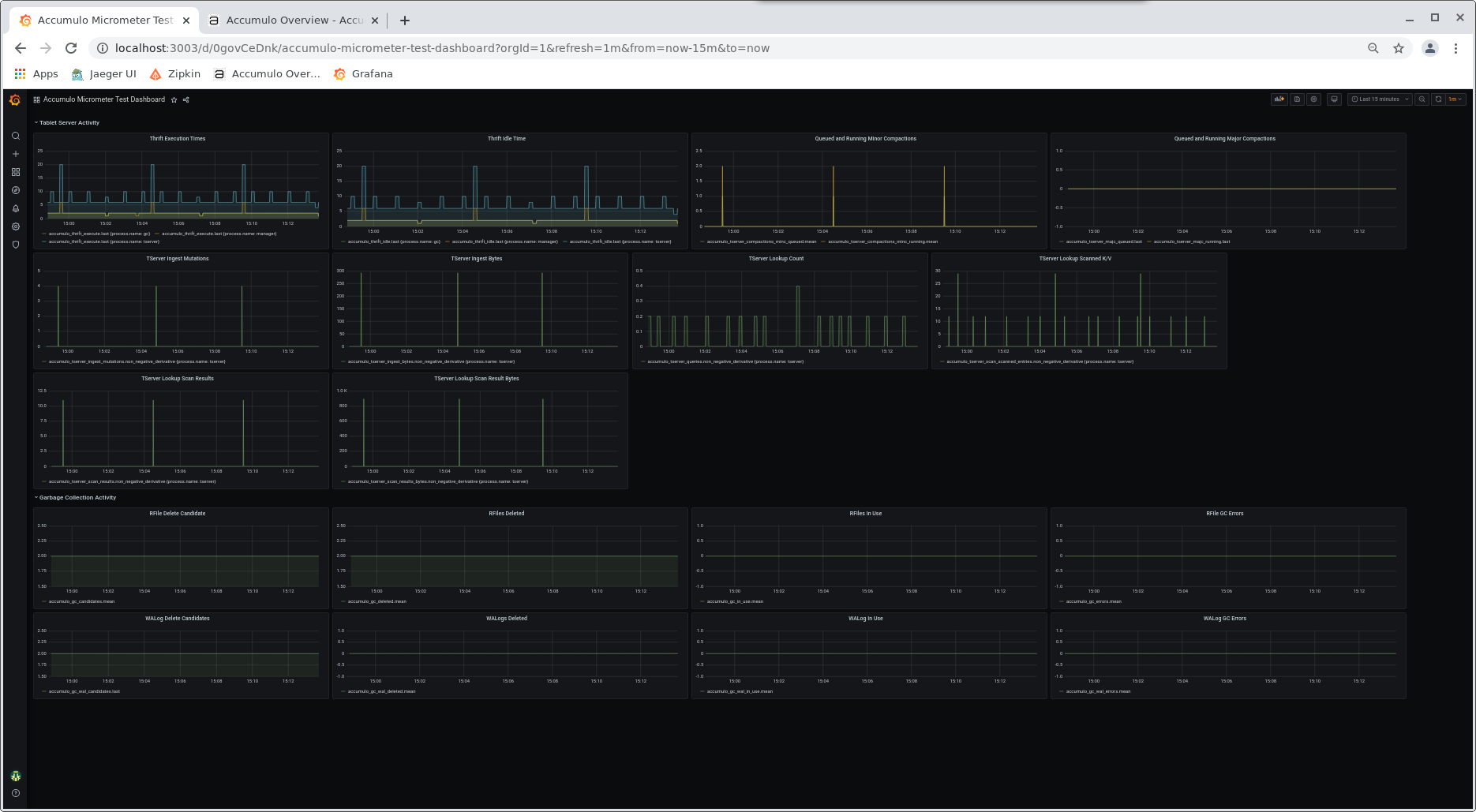This screenshot has width=1476, height=812.
Task: Open TServer Ingest Mutations panel title menu
Action: 178,259
